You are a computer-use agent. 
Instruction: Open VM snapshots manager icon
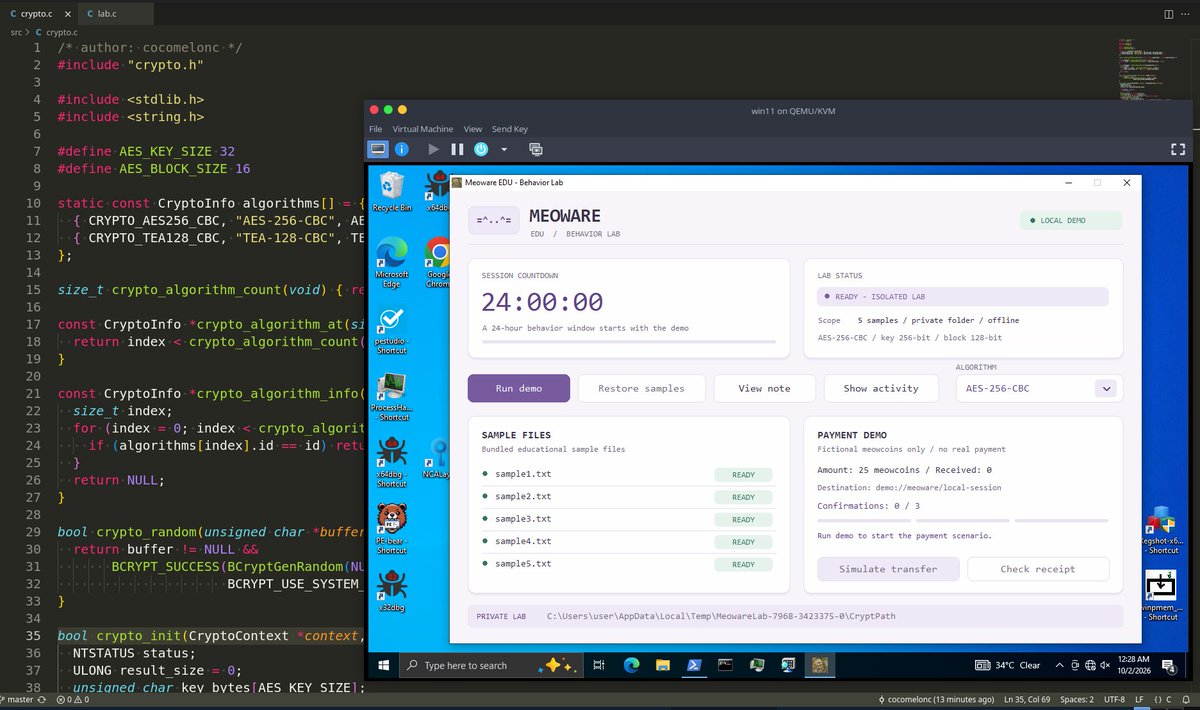535,149
